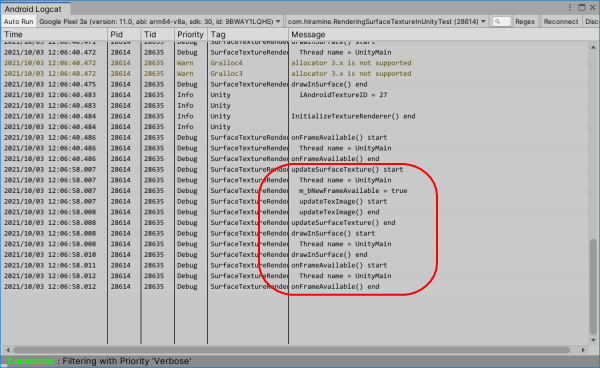Select 'iAndroidTextureID = 27' log message
Viewport: 600px width, 368px height.
(343, 95)
